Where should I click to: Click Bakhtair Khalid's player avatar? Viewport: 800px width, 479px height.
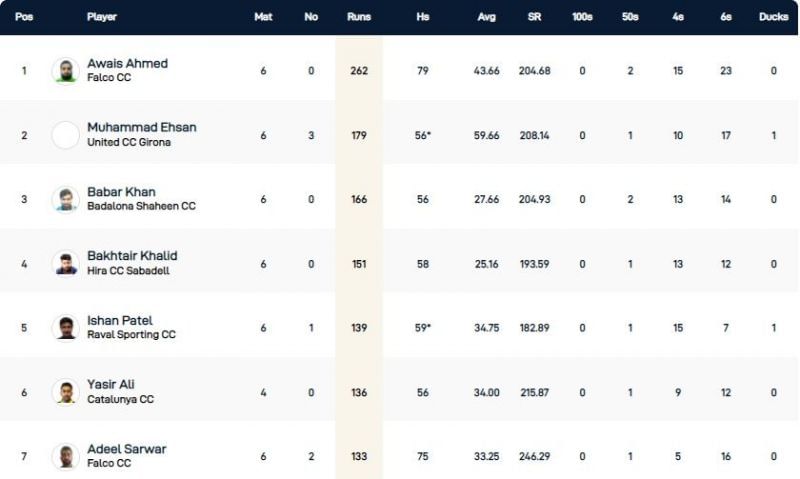pyautogui.click(x=65, y=263)
